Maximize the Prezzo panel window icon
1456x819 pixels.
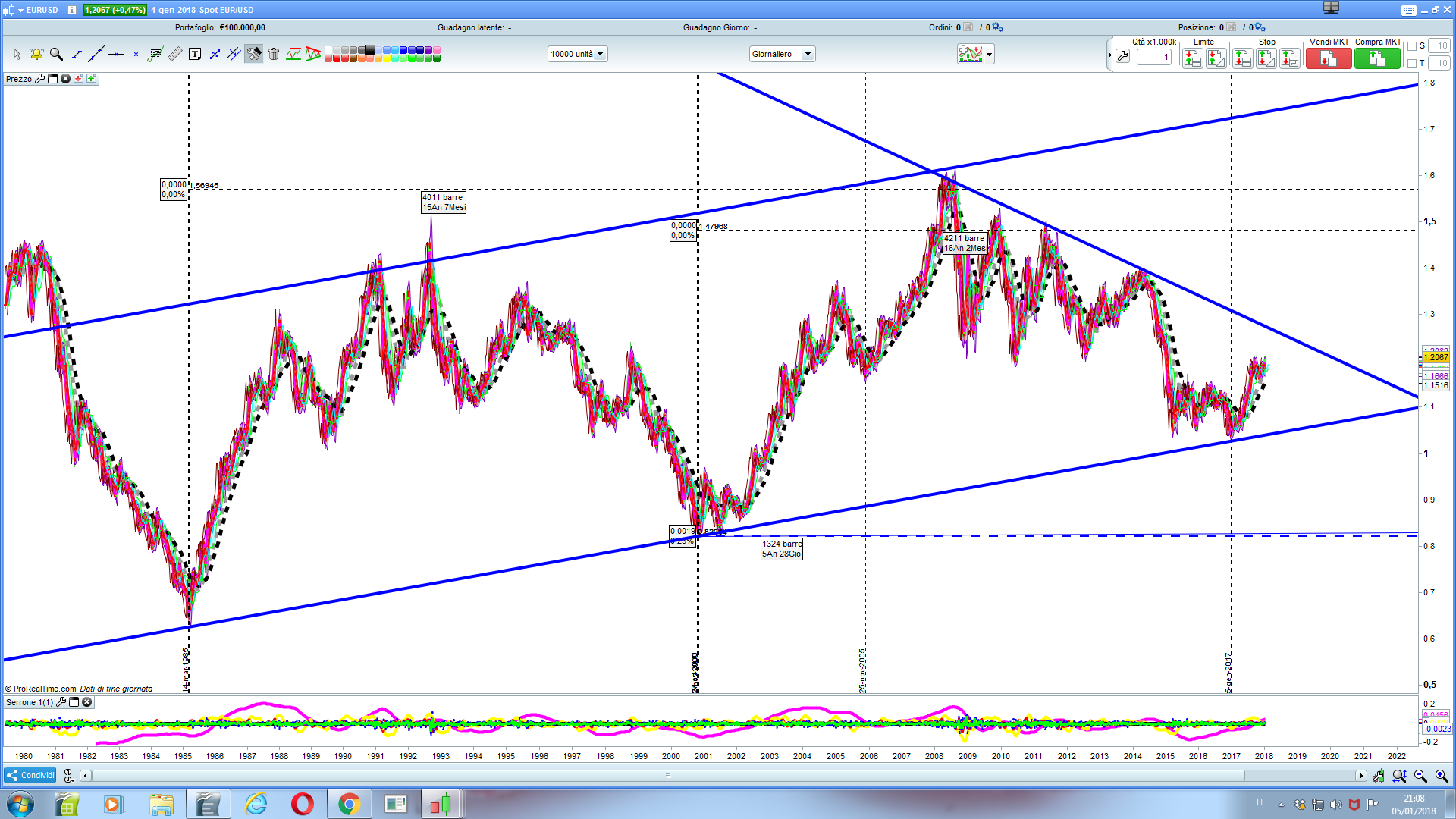pos(53,78)
